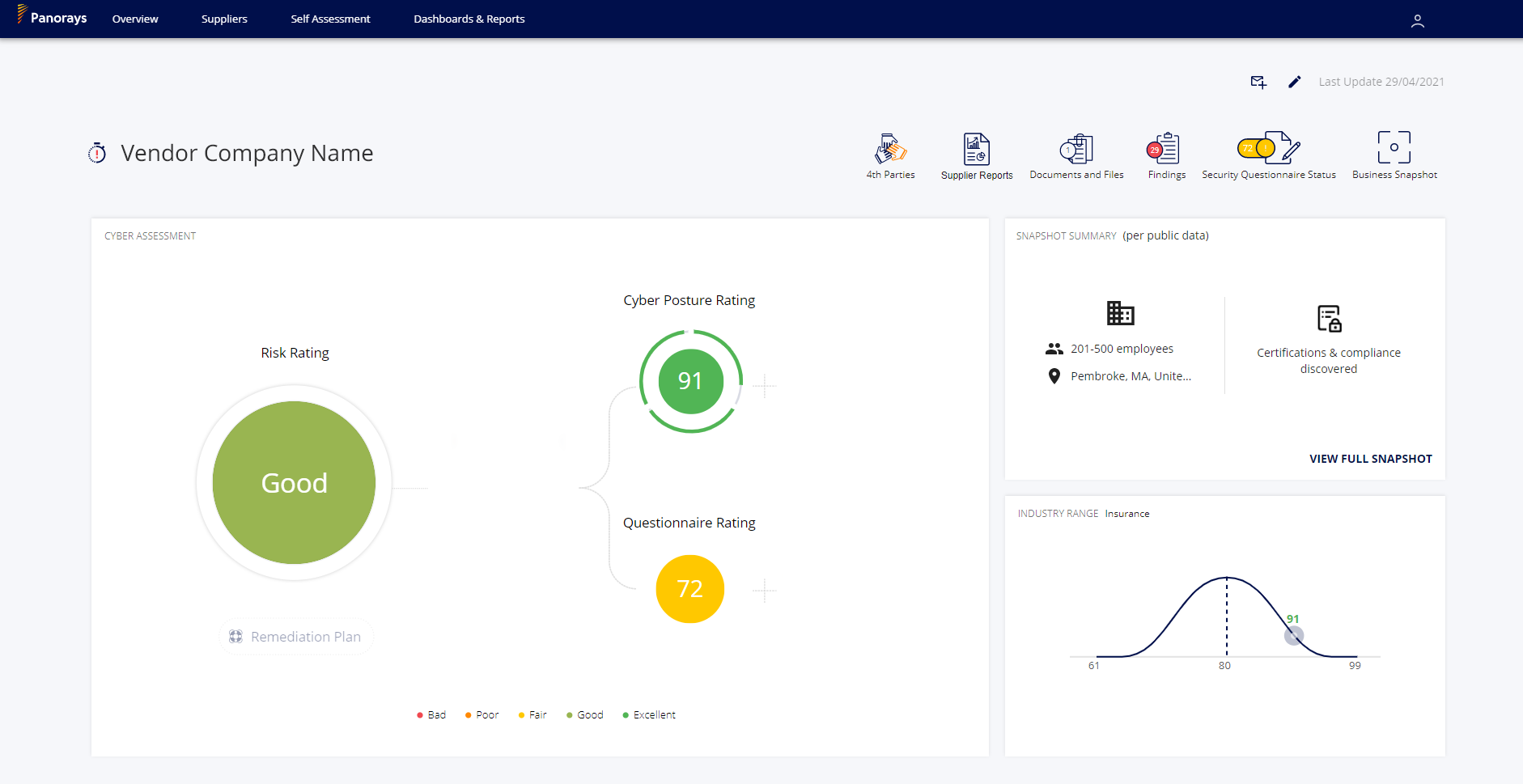View Documents and Files

coord(1076,154)
